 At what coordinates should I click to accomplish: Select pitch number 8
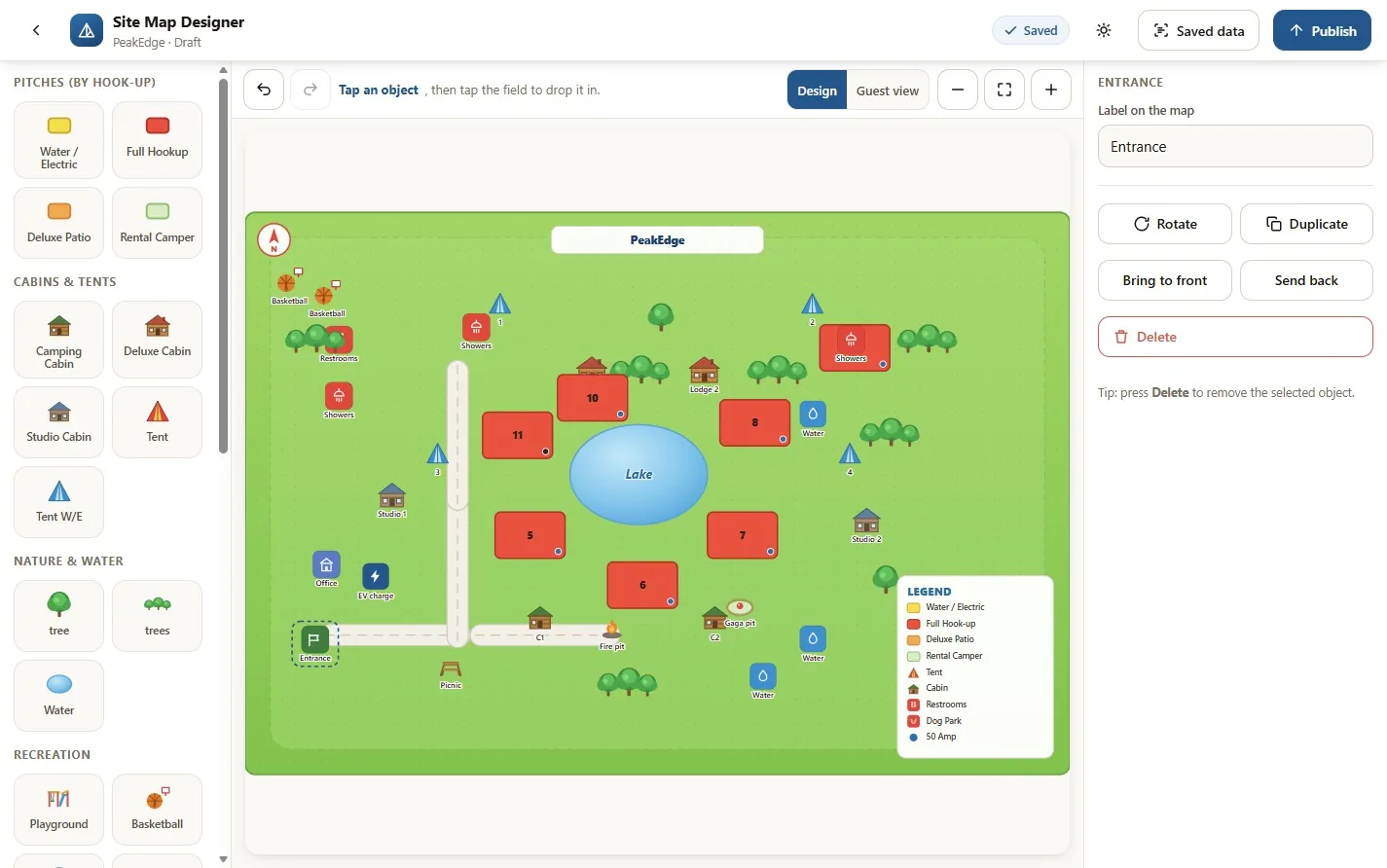[x=755, y=422]
